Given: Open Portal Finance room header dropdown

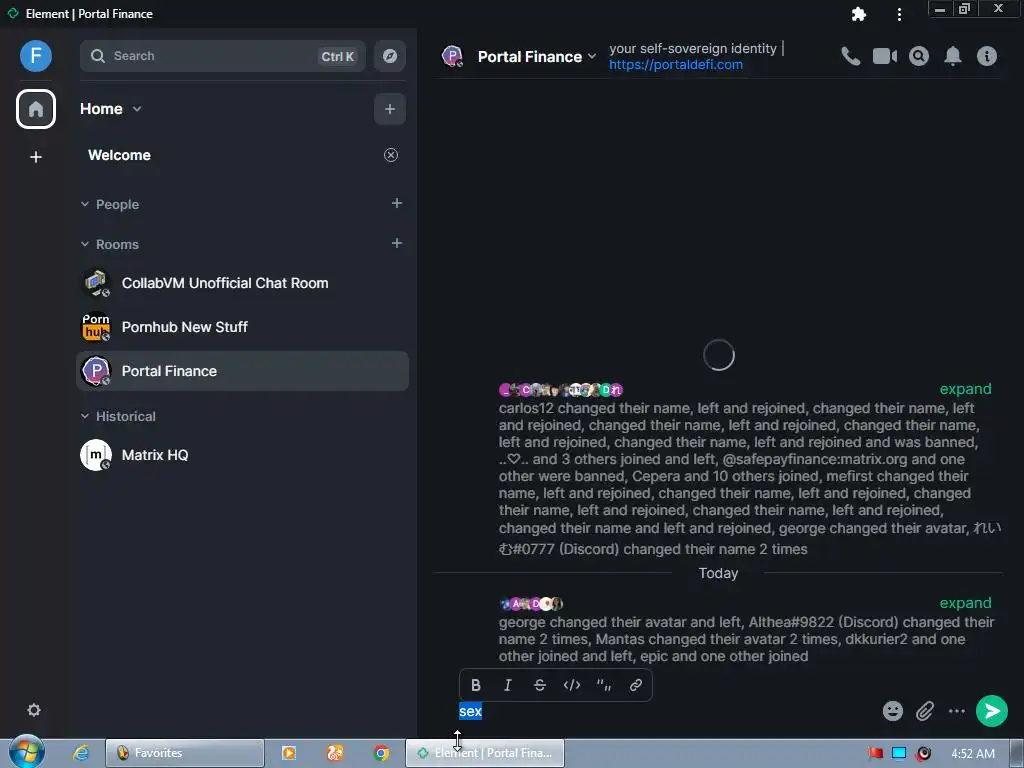Looking at the screenshot, I should point(592,56).
